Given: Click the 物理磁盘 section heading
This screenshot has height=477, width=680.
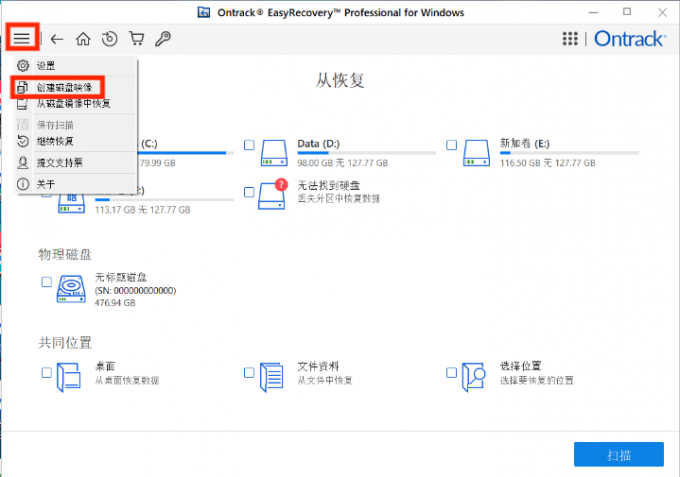Looking at the screenshot, I should pyautogui.click(x=65, y=255).
